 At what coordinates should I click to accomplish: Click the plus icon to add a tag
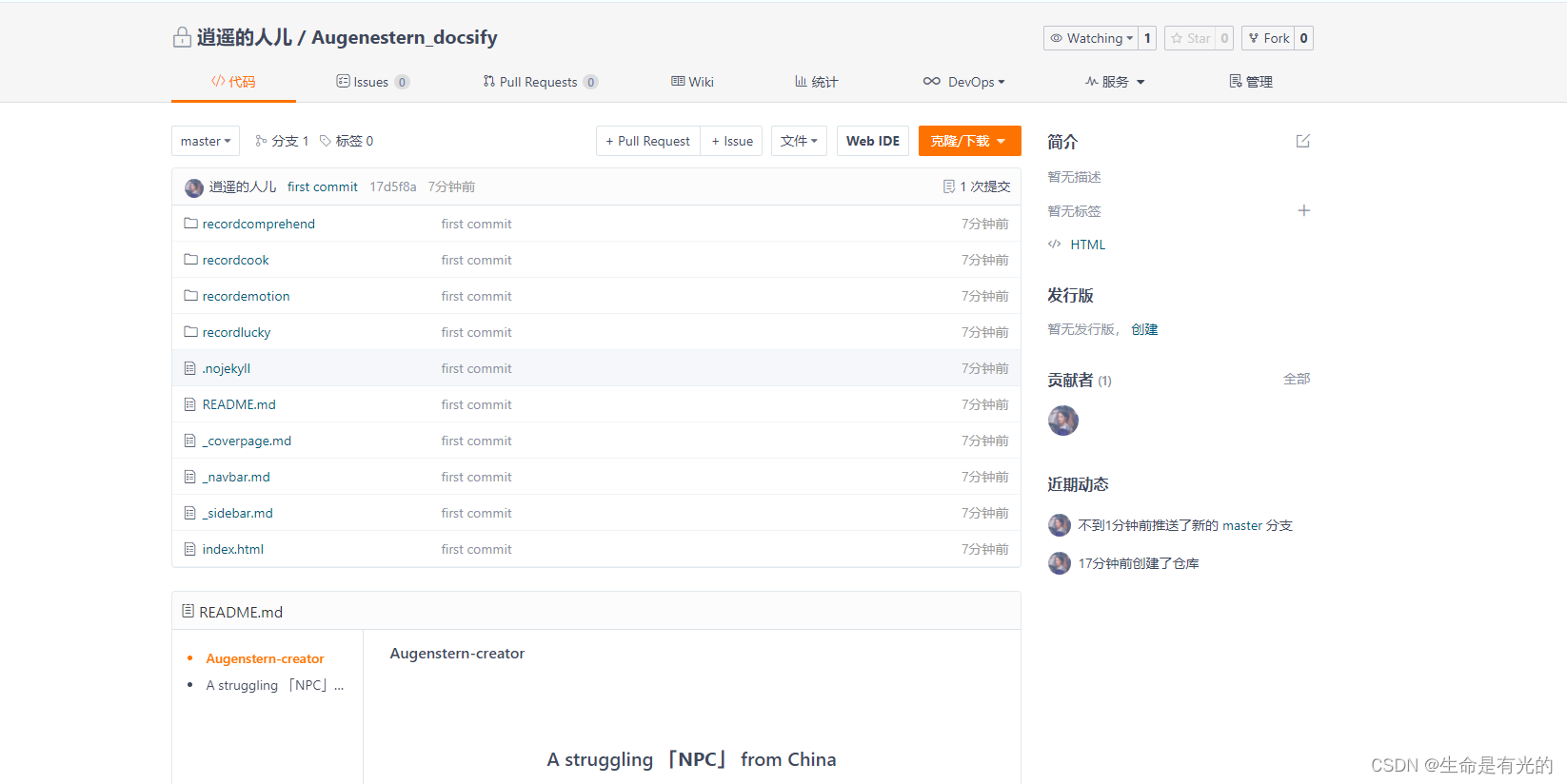pos(1304,210)
